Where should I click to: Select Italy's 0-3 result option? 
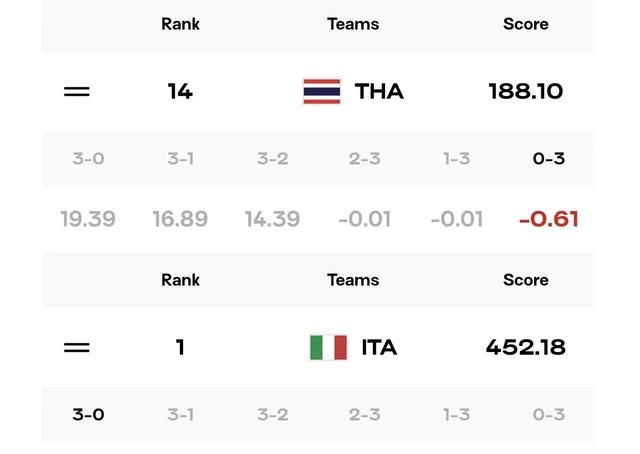[549, 414]
